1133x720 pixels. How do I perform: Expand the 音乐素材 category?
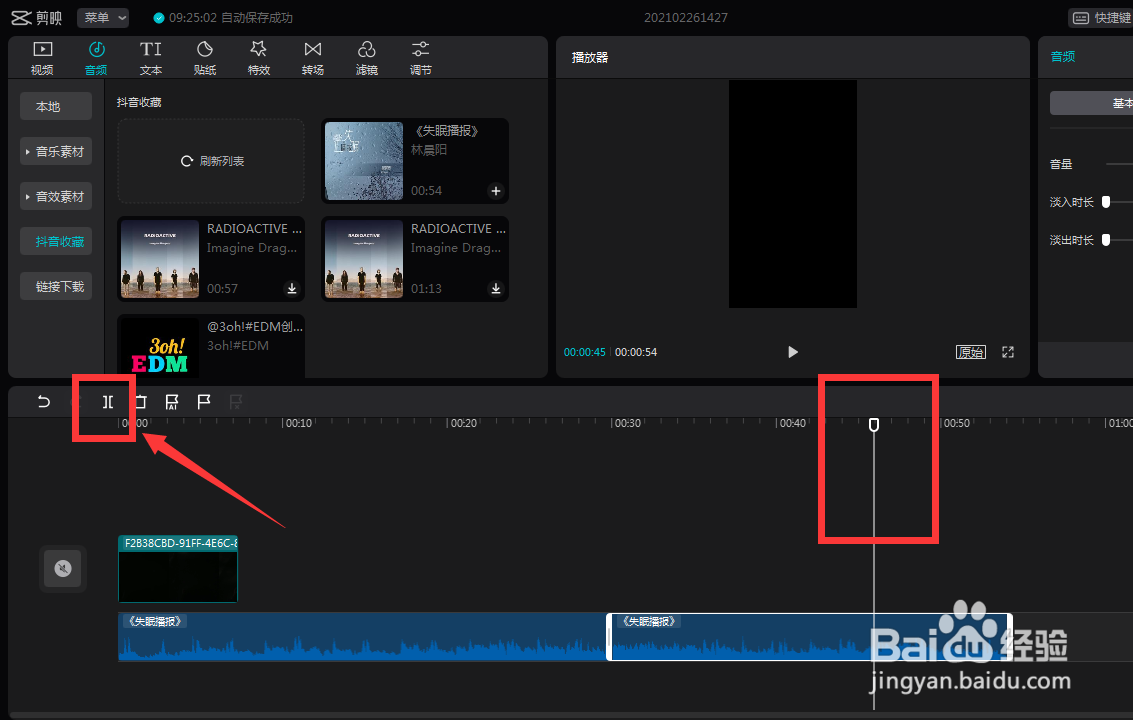[56, 151]
